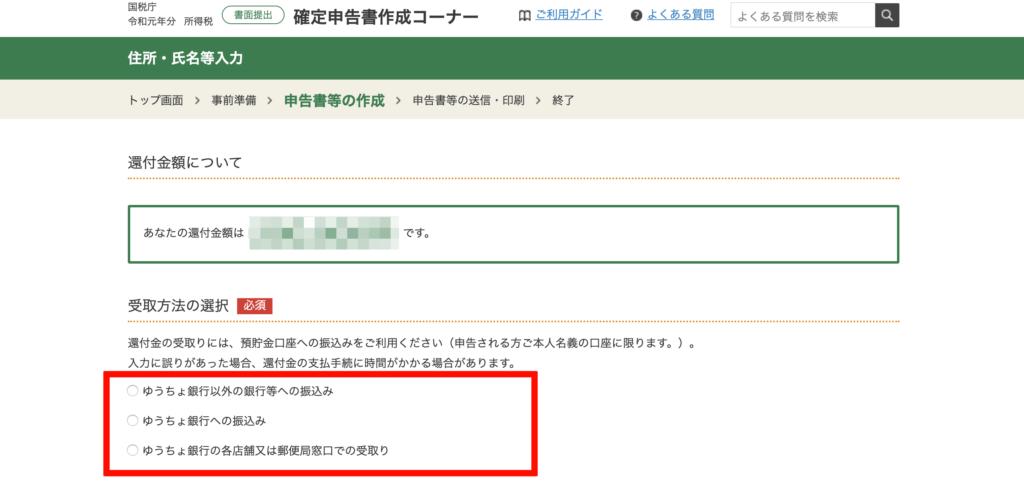Click the blurred refund amount value

[x=323, y=233]
